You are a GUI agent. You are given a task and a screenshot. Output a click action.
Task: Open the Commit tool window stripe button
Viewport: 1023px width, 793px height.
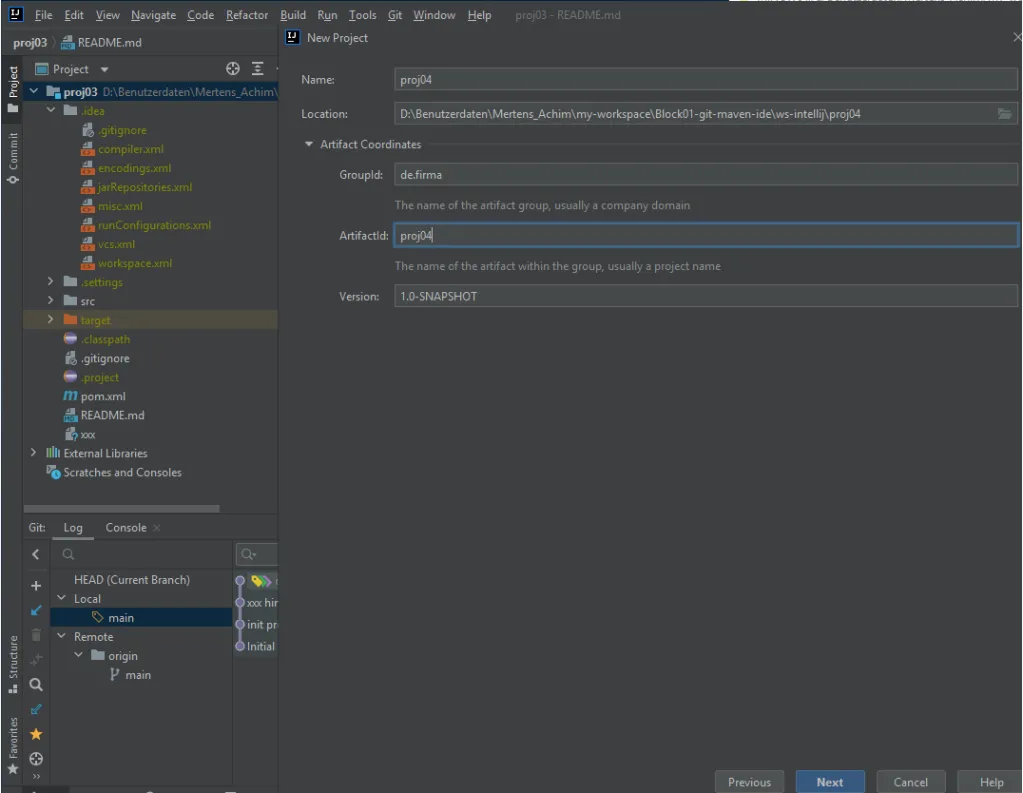[x=12, y=158]
